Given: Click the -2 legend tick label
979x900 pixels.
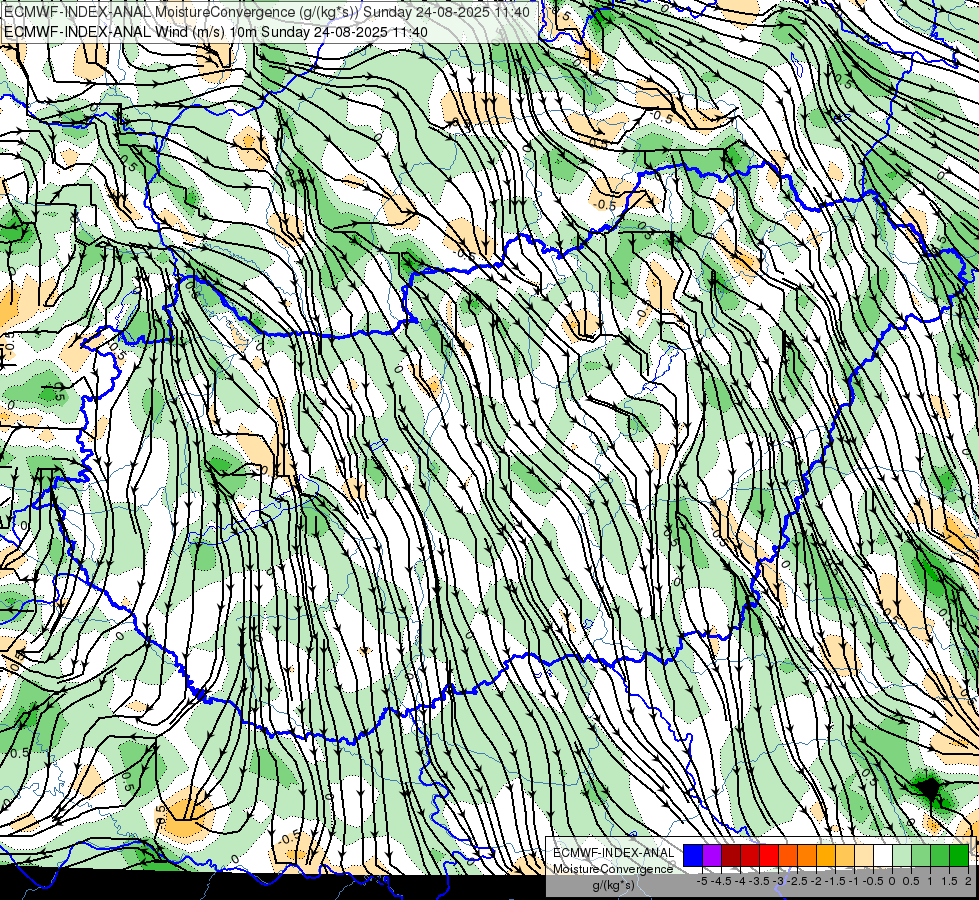Looking at the screenshot, I should pyautogui.click(x=816, y=881).
